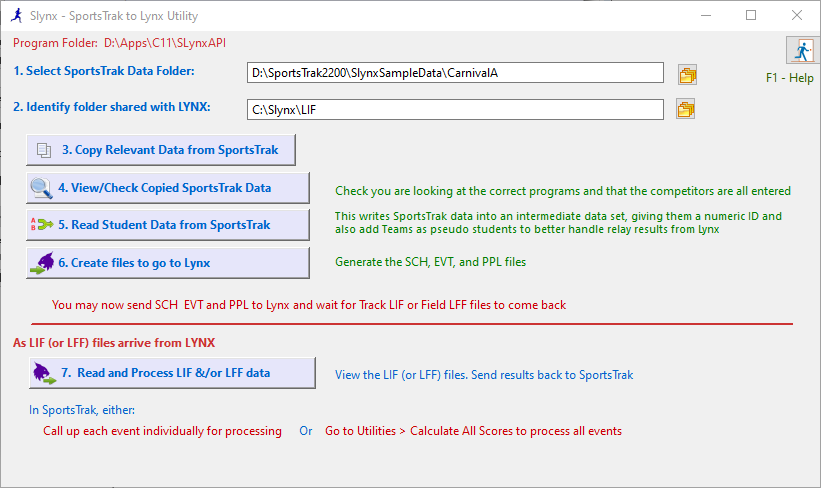Click the exit running-man icon button
821x488 pixels.
point(802,50)
